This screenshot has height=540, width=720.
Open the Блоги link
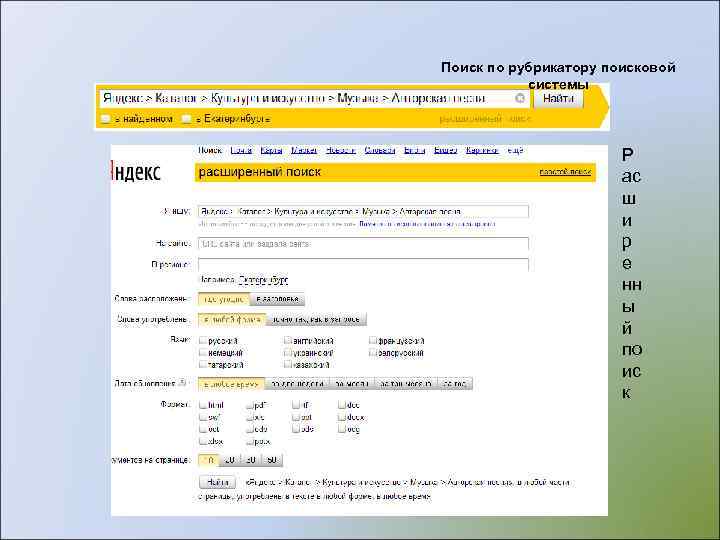click(414, 150)
